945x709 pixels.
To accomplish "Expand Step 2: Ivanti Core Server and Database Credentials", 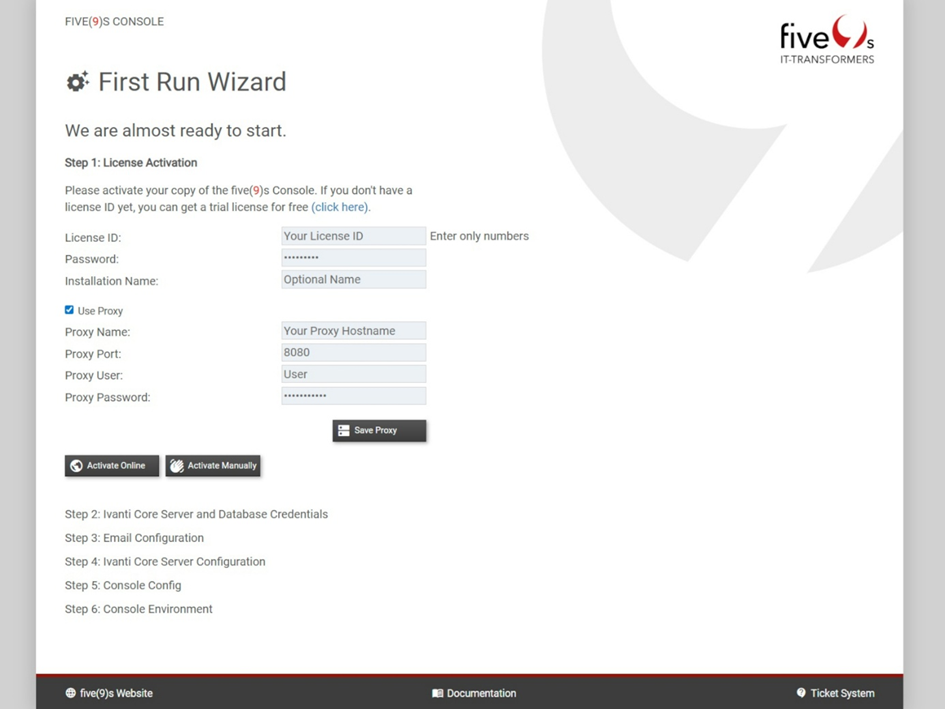I will 196,514.
